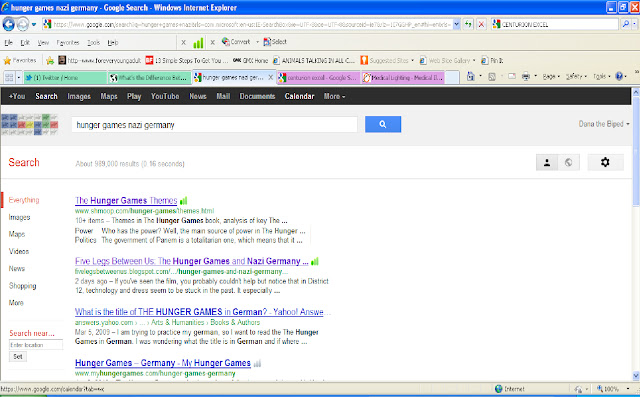Close the hunger games nazi germany tab
This screenshot has height=397, width=640.
270,77
